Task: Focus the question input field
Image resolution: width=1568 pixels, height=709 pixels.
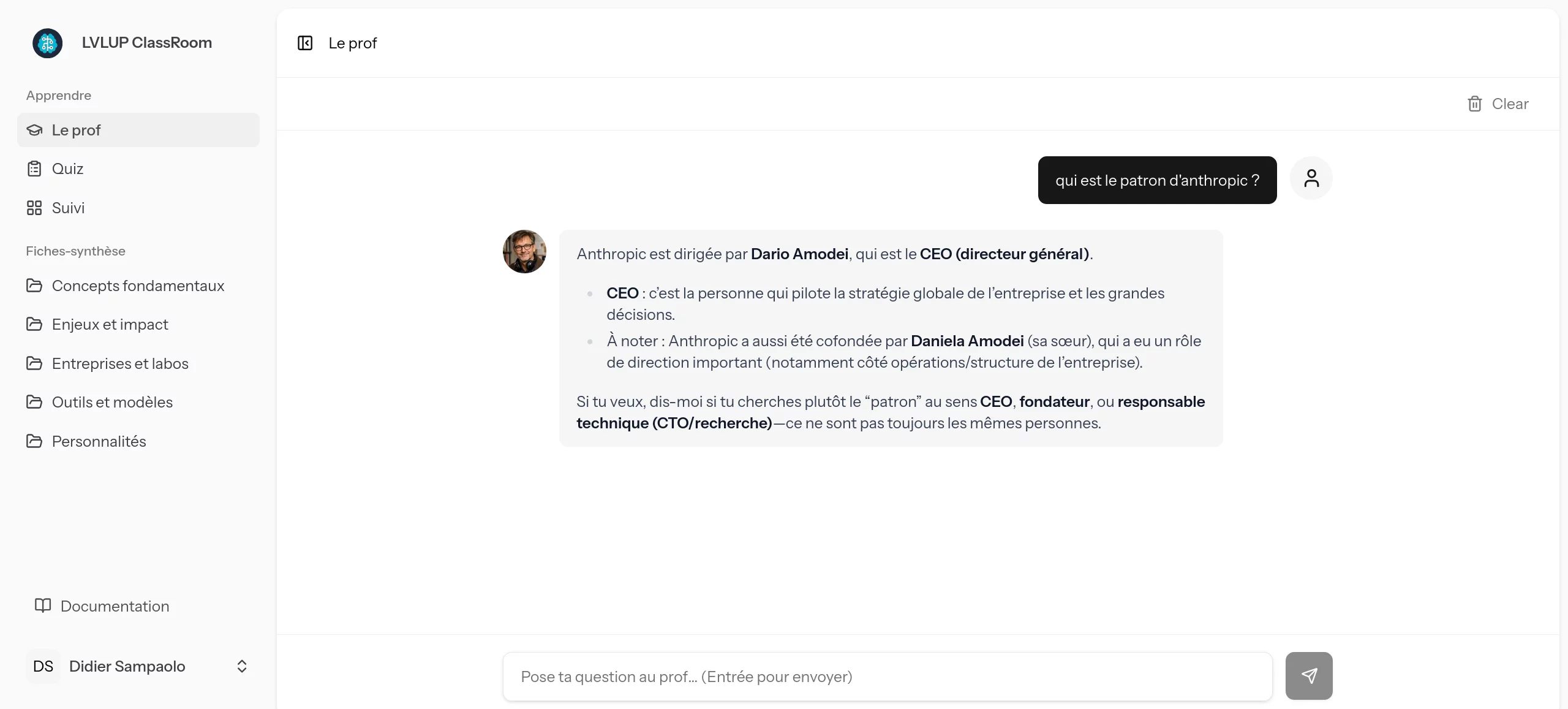Action: (x=887, y=677)
